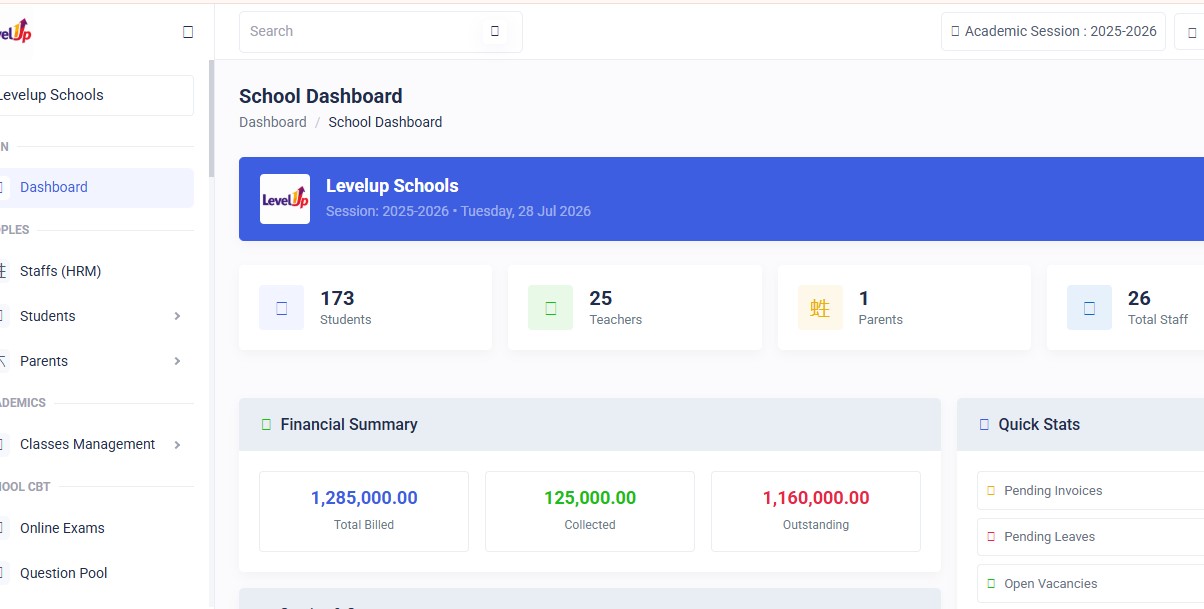Click the Teachers stat card icon

(x=551, y=308)
